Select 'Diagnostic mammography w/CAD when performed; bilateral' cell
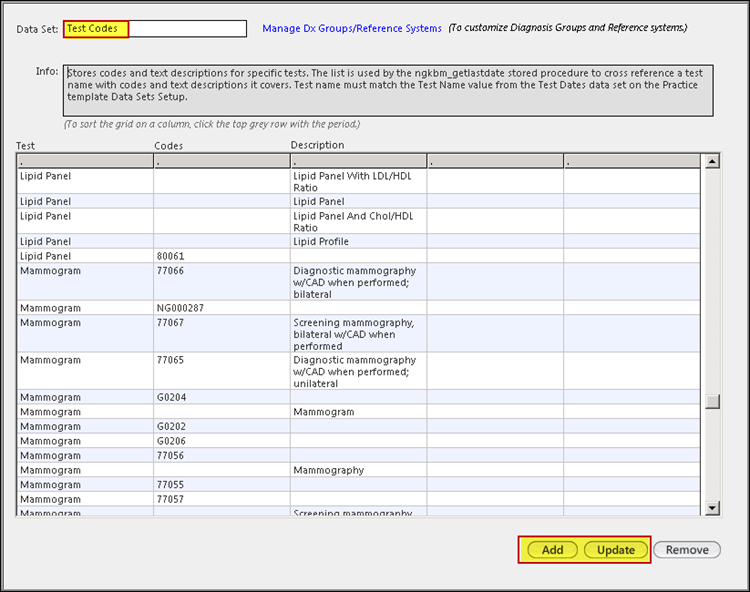 [359, 282]
